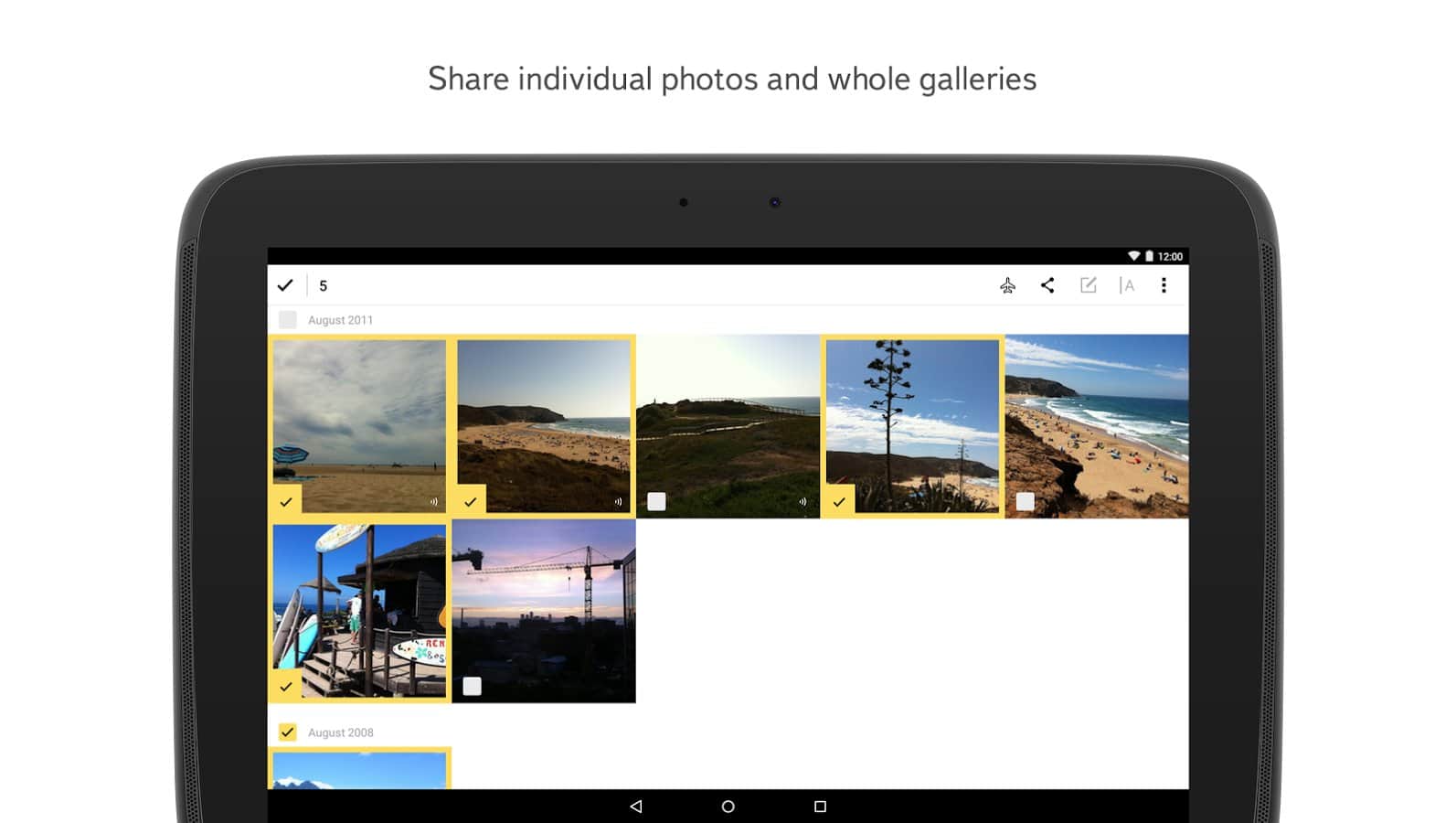Viewport: 1456px width, 823px height.
Task: Open the recent apps square button
Action: pos(820,807)
